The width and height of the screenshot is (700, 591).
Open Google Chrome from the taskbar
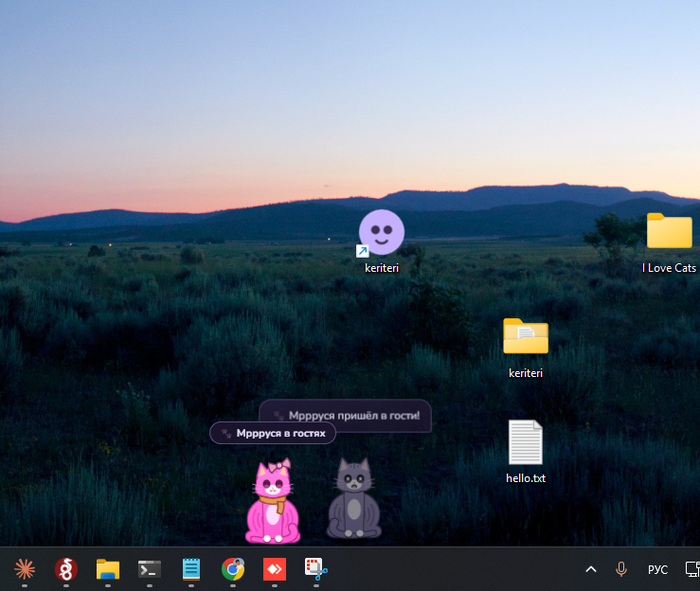(233, 569)
